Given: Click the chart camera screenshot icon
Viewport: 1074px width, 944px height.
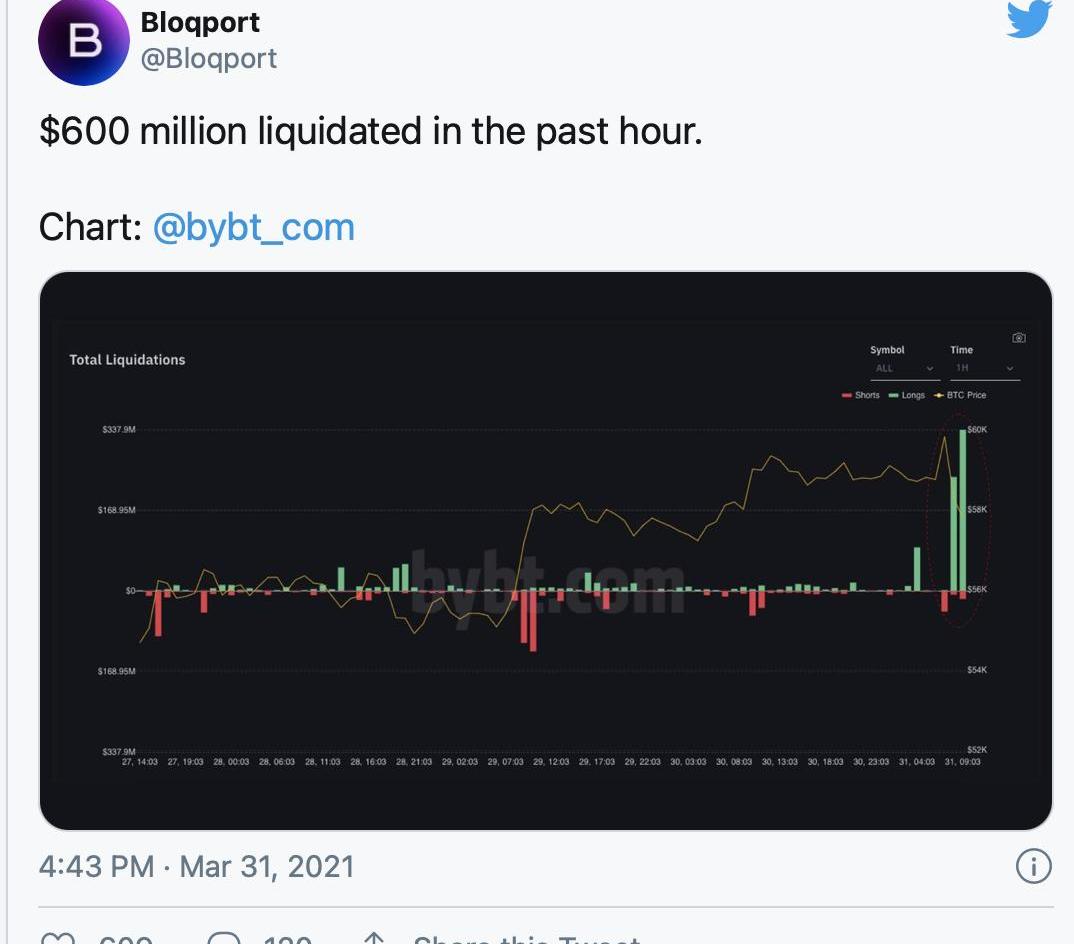Looking at the screenshot, I should (x=1019, y=338).
